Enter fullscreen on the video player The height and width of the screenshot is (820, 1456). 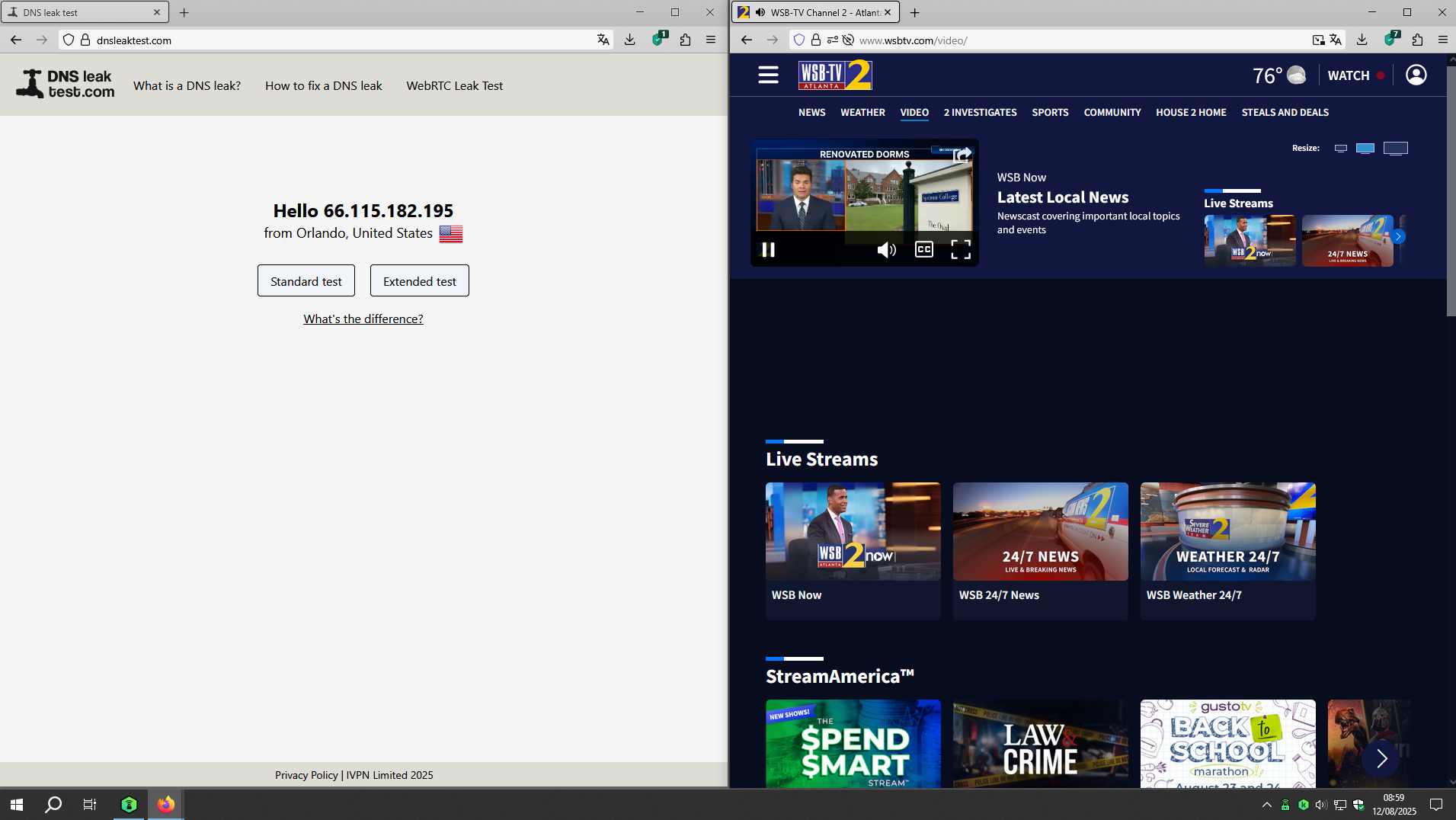(x=961, y=249)
